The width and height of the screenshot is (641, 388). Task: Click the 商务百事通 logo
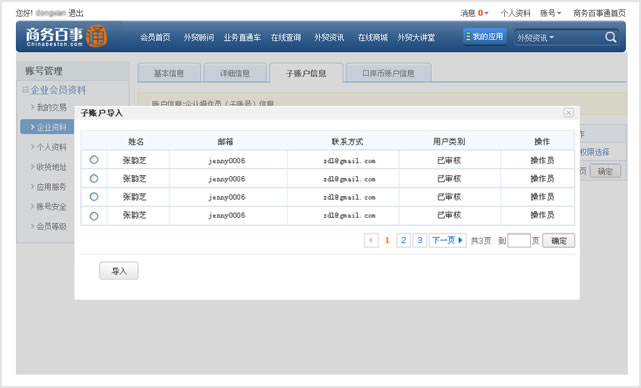pyautogui.click(x=67, y=36)
